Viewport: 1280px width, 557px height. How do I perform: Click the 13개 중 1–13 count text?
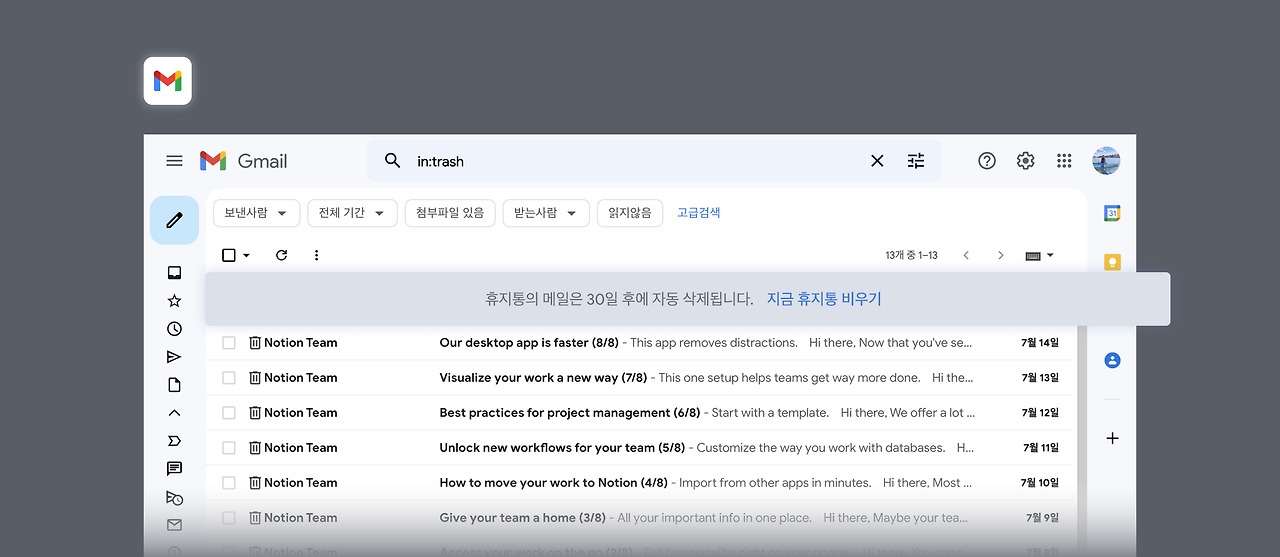point(911,255)
